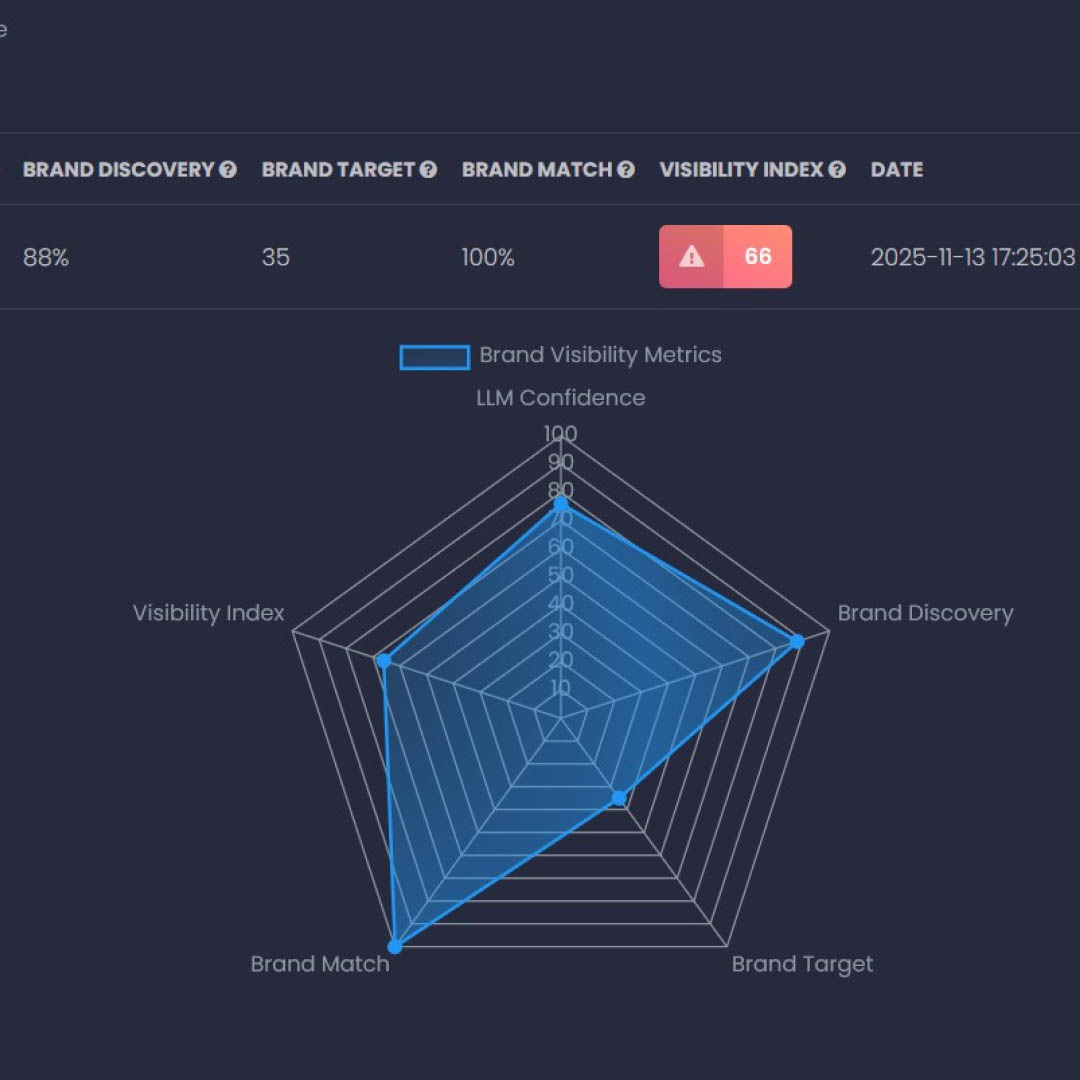Viewport: 1080px width, 1080px height.
Task: Select the 100% brand match cell
Action: coord(488,258)
